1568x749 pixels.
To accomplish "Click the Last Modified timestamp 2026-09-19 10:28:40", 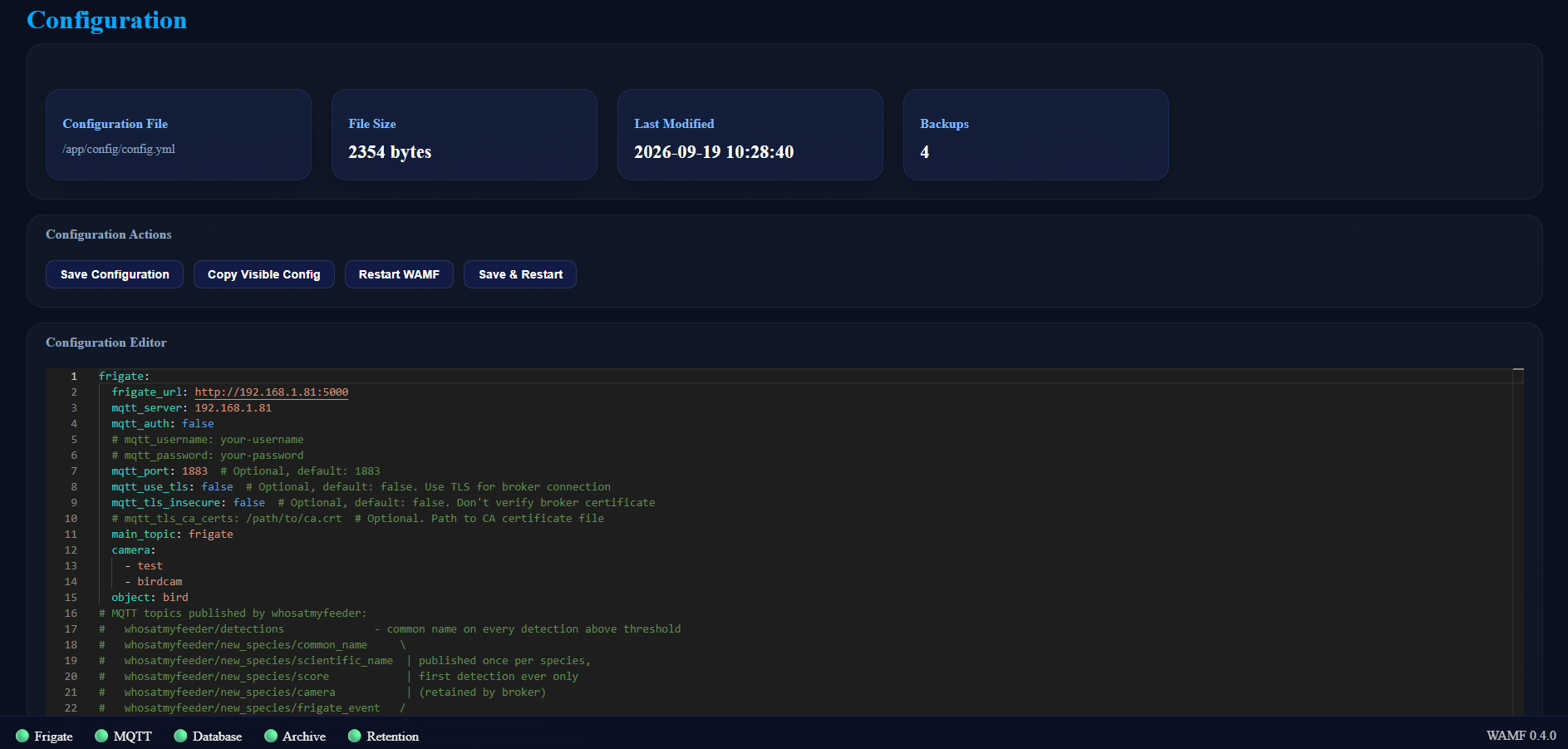I will pyautogui.click(x=714, y=152).
